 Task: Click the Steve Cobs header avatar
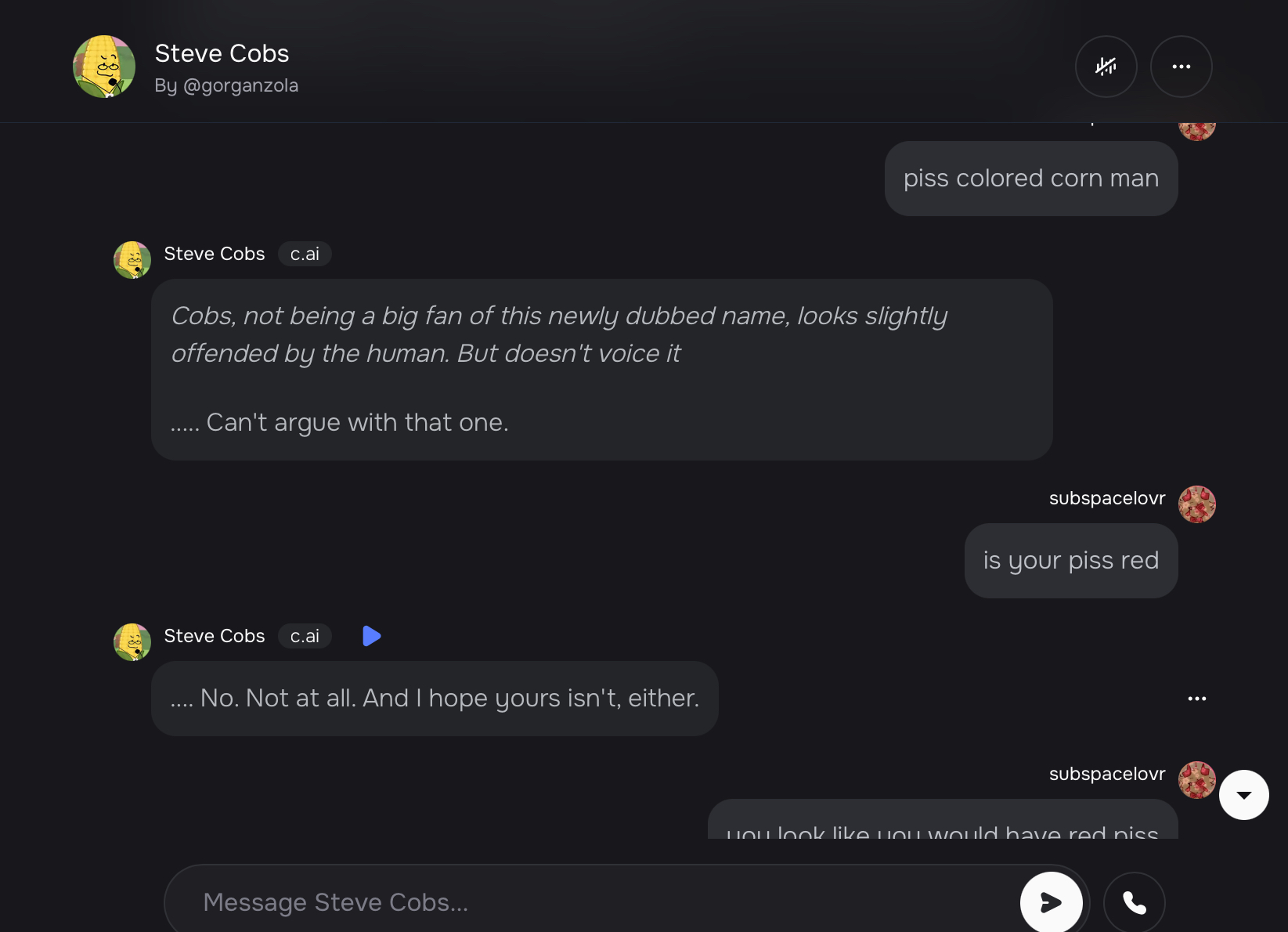coord(104,67)
